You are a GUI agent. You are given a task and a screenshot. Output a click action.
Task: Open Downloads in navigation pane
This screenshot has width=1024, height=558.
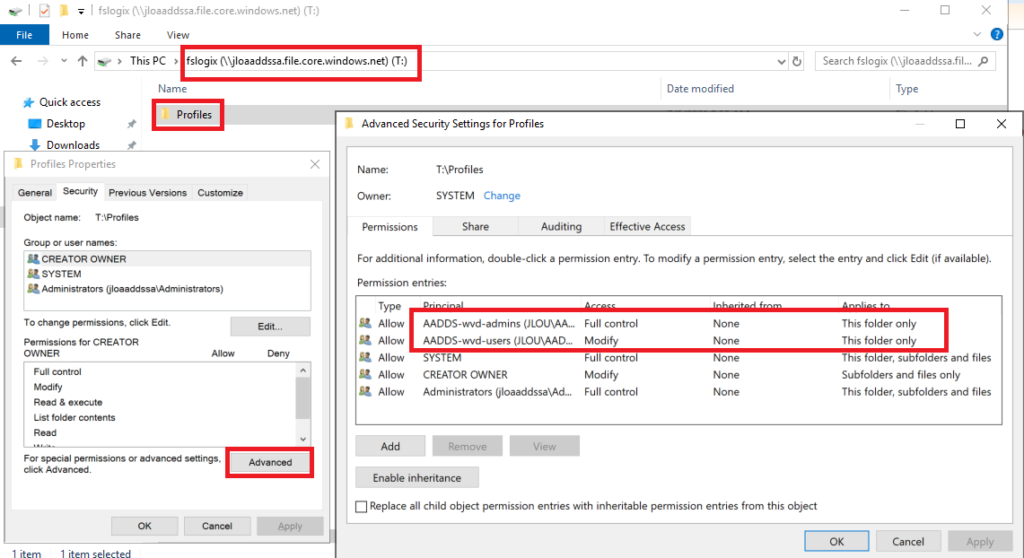click(x=72, y=145)
